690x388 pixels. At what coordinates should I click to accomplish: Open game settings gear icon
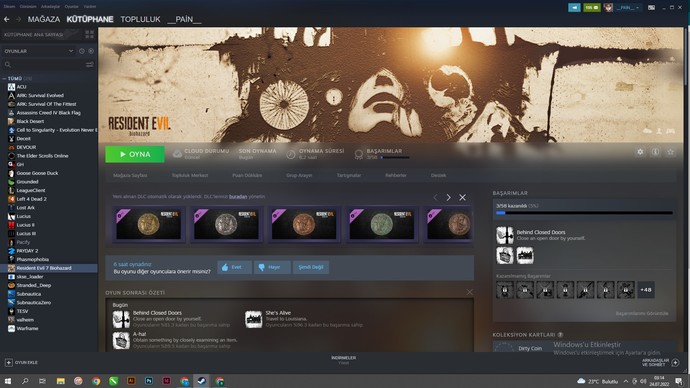(x=640, y=152)
